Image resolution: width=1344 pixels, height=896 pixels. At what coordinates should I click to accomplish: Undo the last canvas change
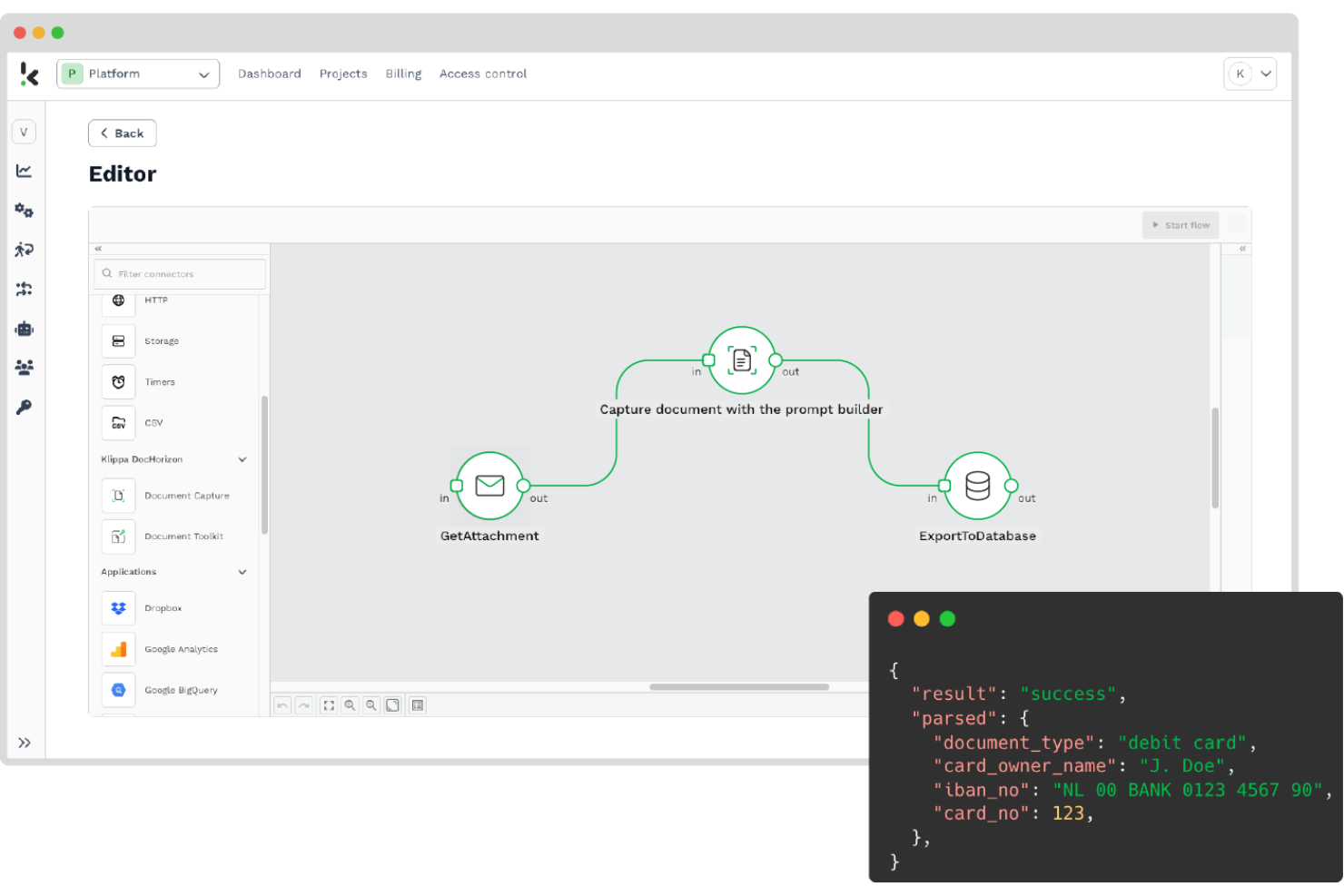(x=282, y=704)
